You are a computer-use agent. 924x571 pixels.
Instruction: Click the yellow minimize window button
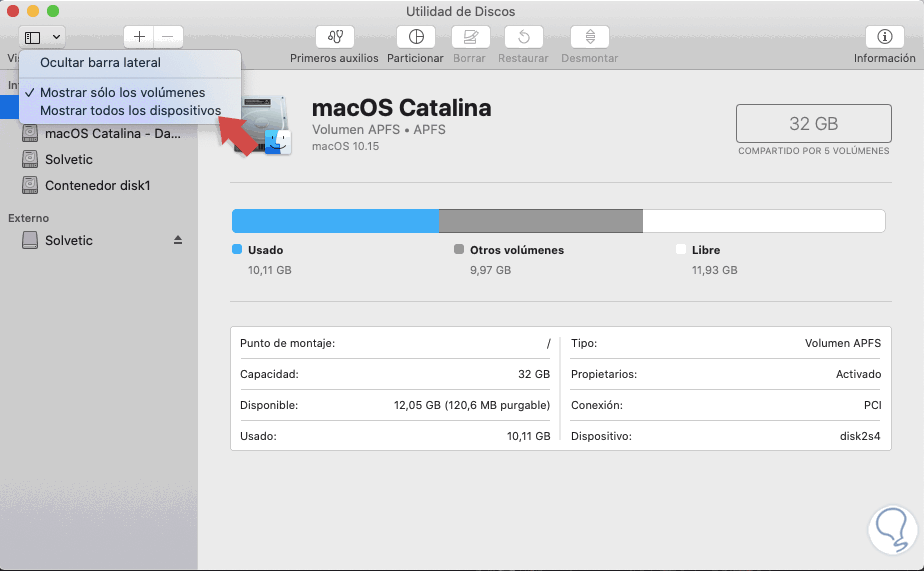tap(33, 11)
